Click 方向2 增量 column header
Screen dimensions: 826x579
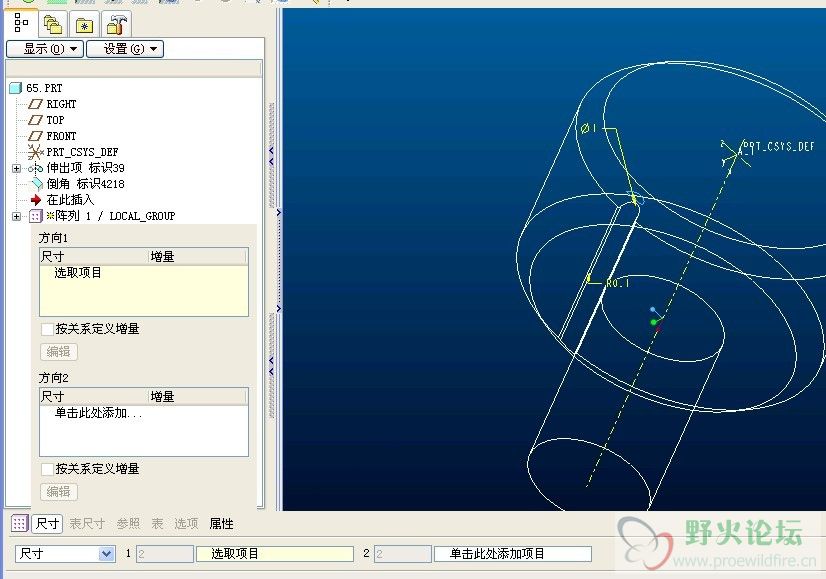click(198, 397)
